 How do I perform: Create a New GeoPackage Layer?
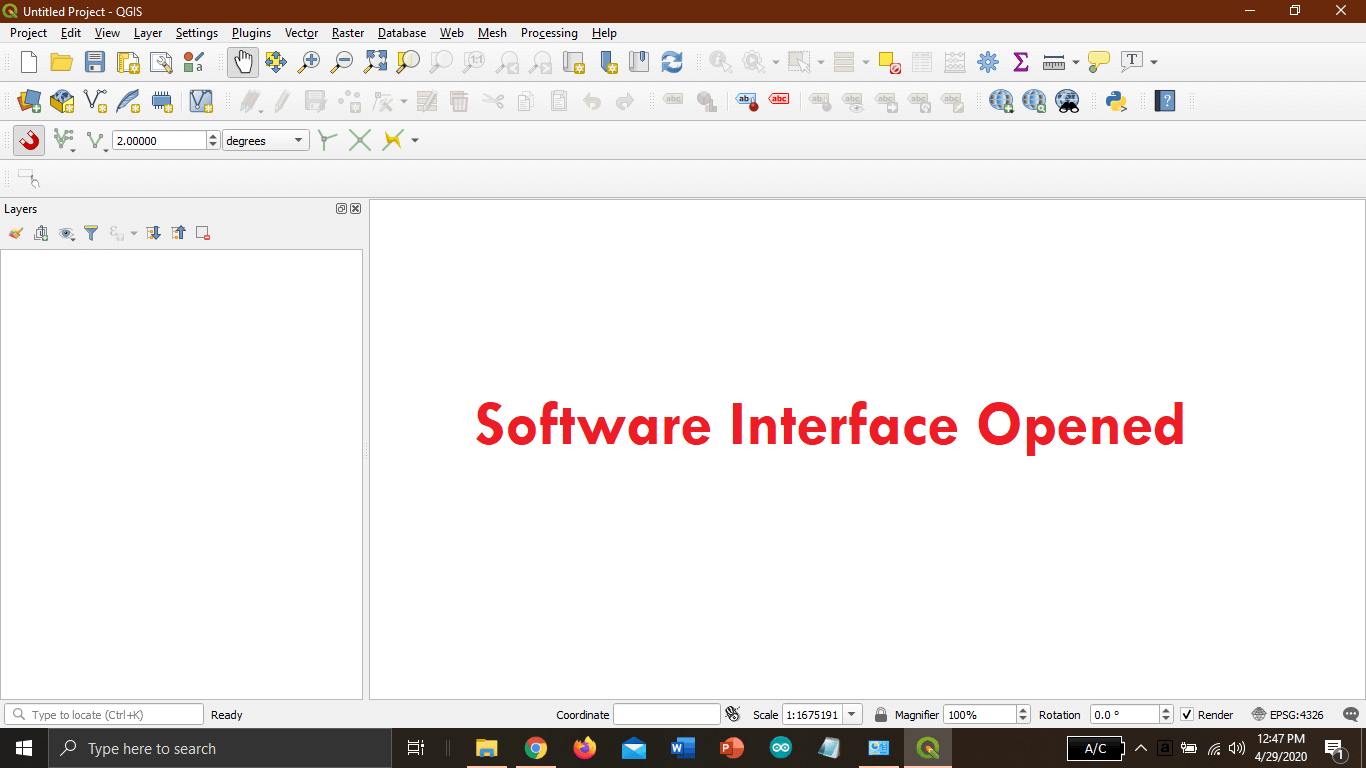click(62, 101)
